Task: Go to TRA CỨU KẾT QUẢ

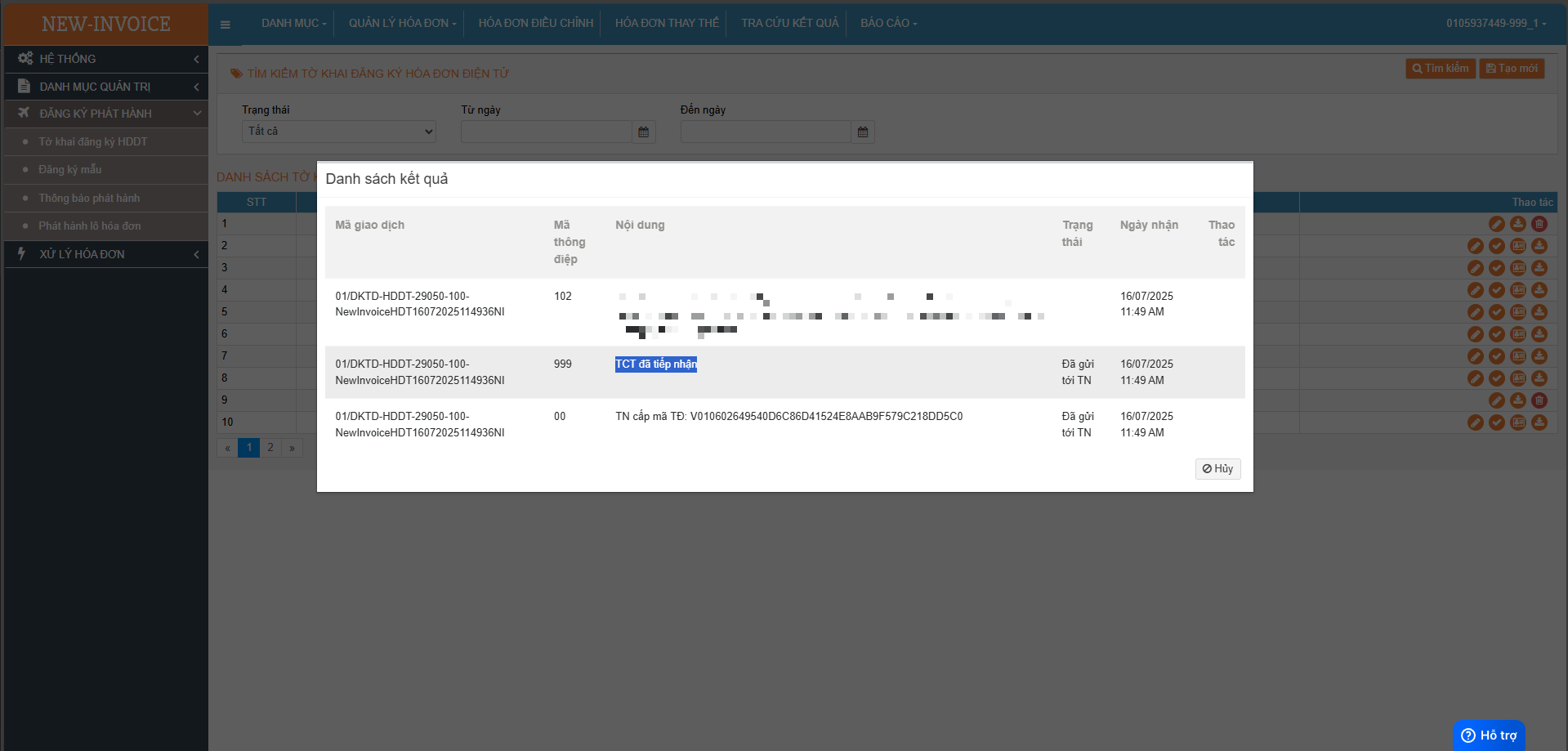Action: (x=790, y=23)
